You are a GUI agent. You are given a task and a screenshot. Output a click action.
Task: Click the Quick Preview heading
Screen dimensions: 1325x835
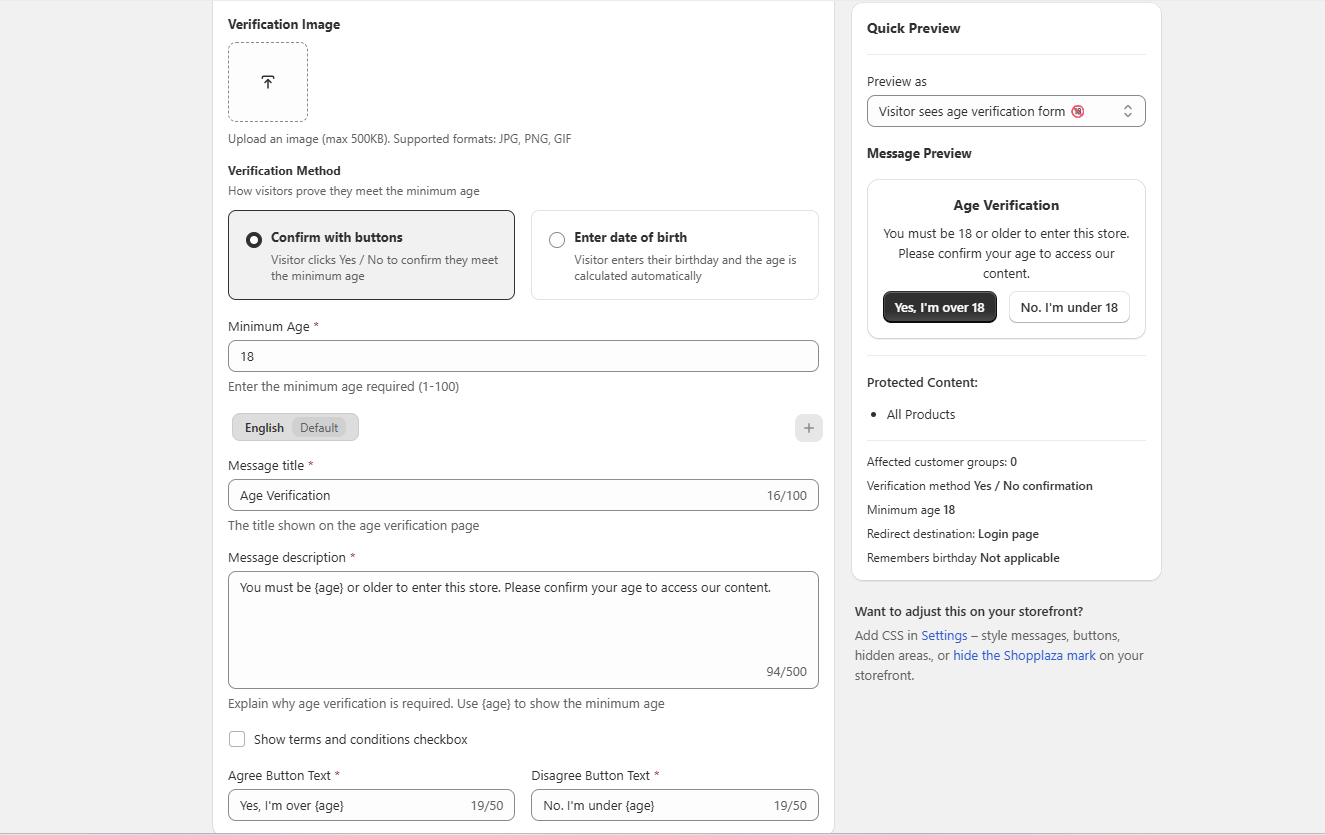[x=914, y=28]
